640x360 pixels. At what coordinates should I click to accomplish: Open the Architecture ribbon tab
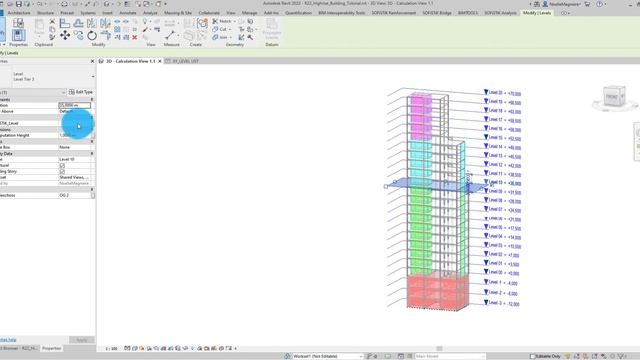tap(19, 13)
